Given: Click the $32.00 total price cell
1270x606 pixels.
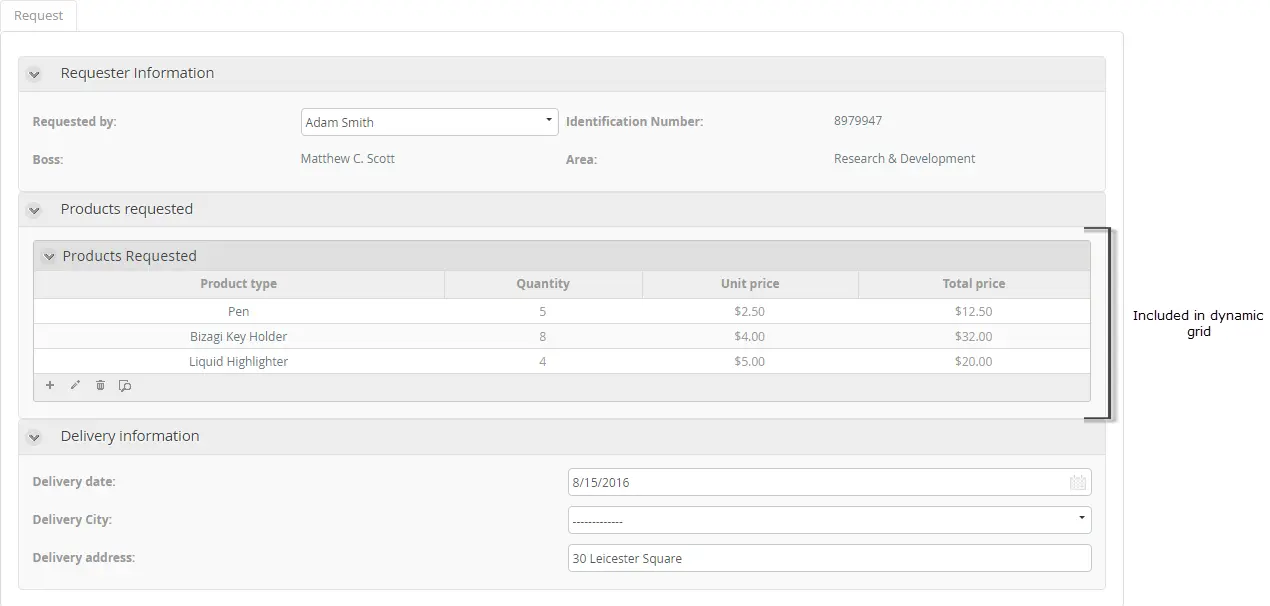Looking at the screenshot, I should click(x=974, y=336).
